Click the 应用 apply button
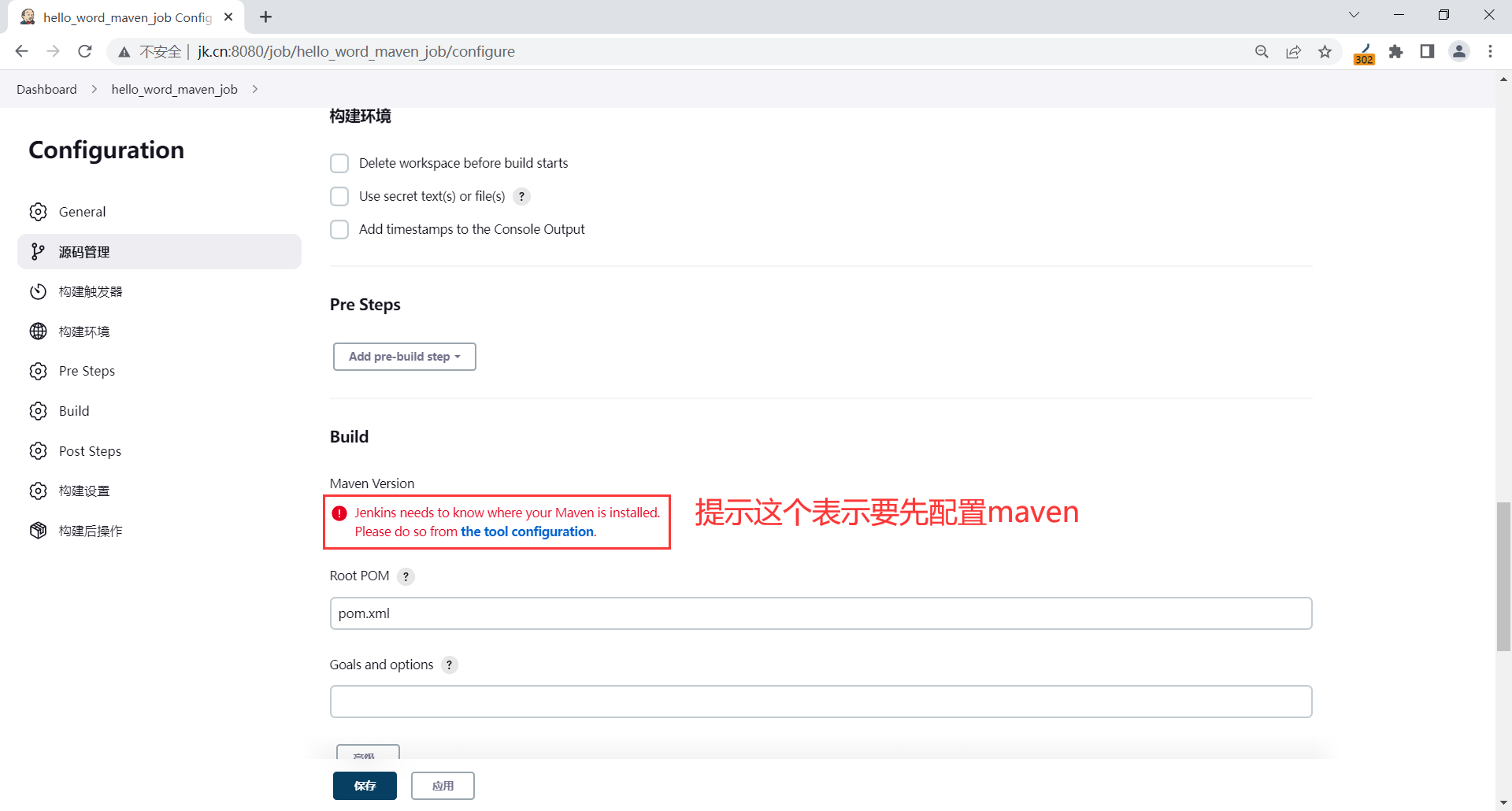This screenshot has width=1512, height=811. pos(443,786)
